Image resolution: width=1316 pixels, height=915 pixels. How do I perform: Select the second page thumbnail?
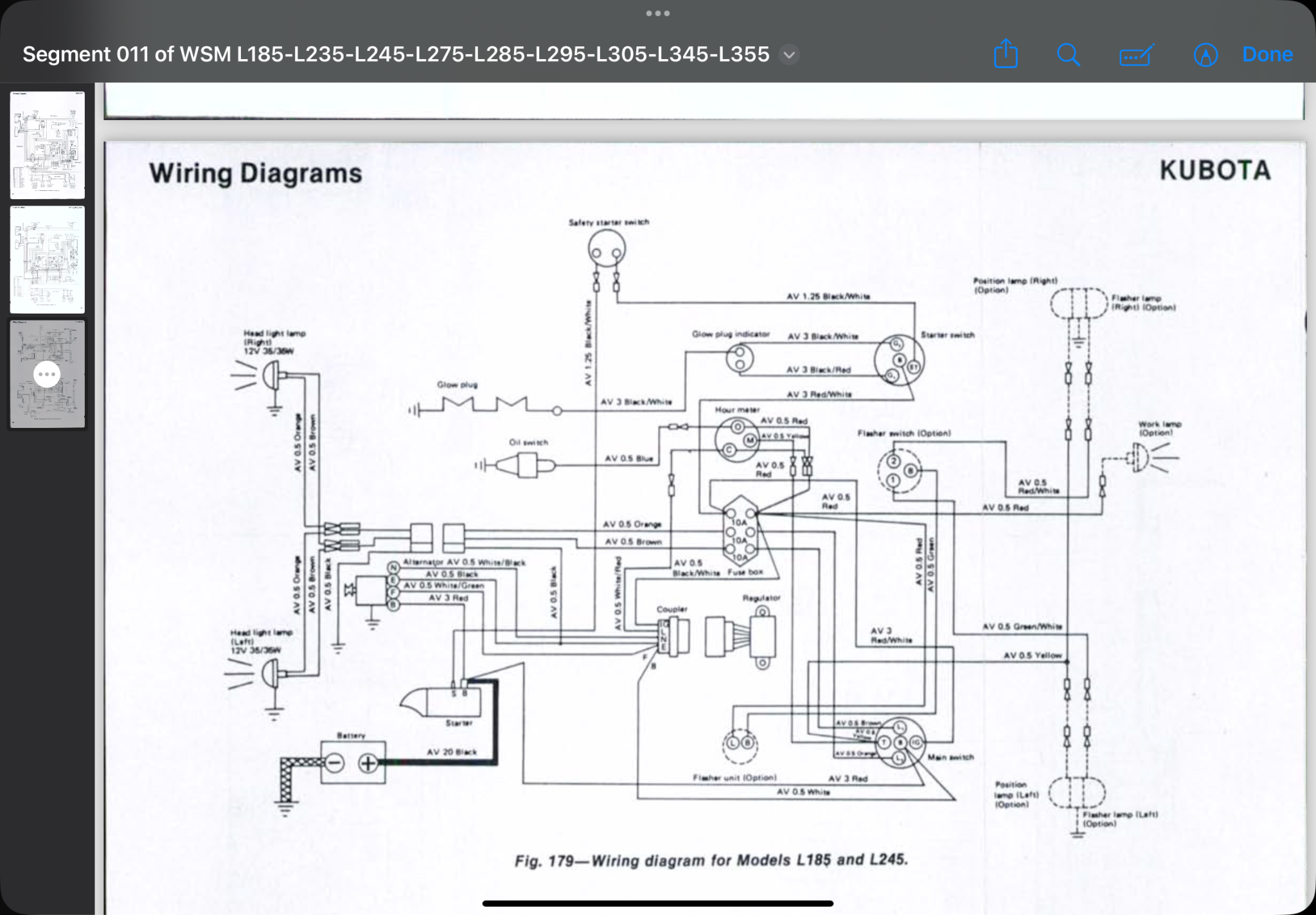point(47,260)
